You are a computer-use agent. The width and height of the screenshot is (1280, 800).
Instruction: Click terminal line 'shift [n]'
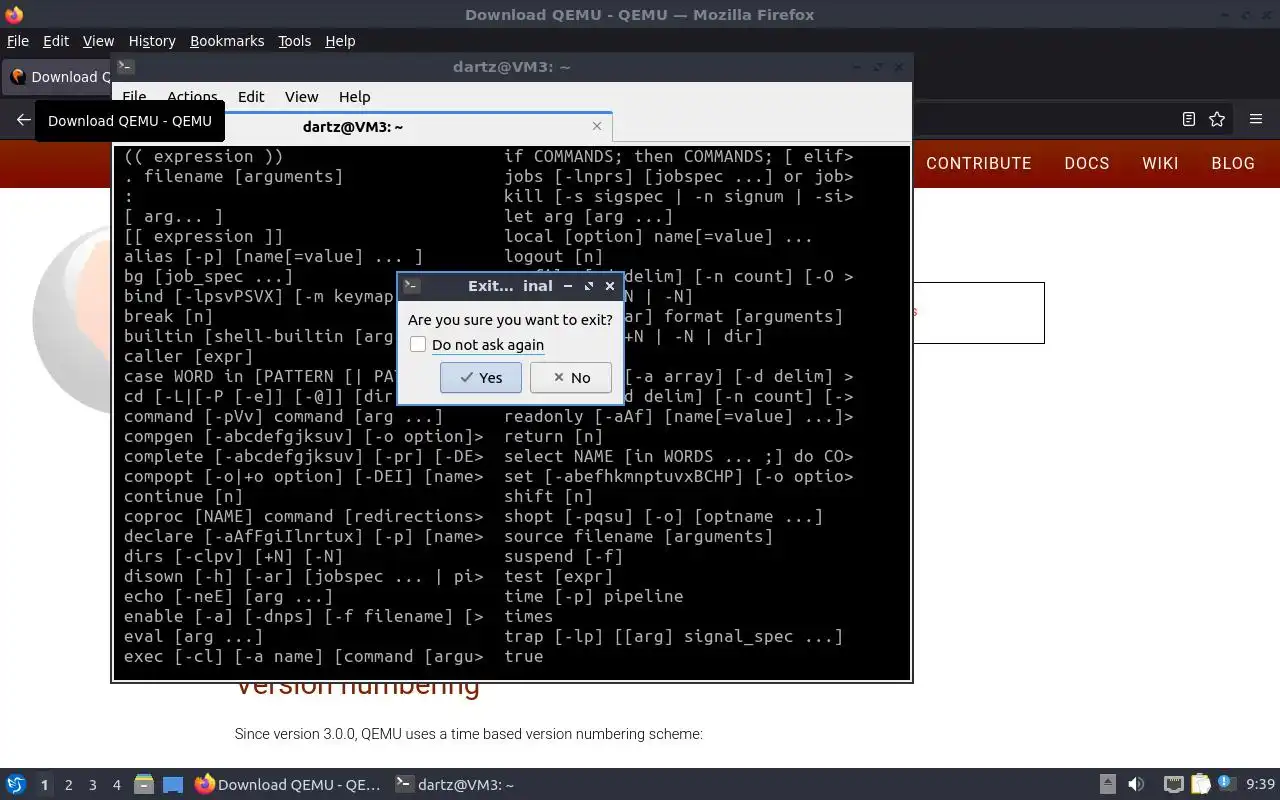tap(548, 496)
